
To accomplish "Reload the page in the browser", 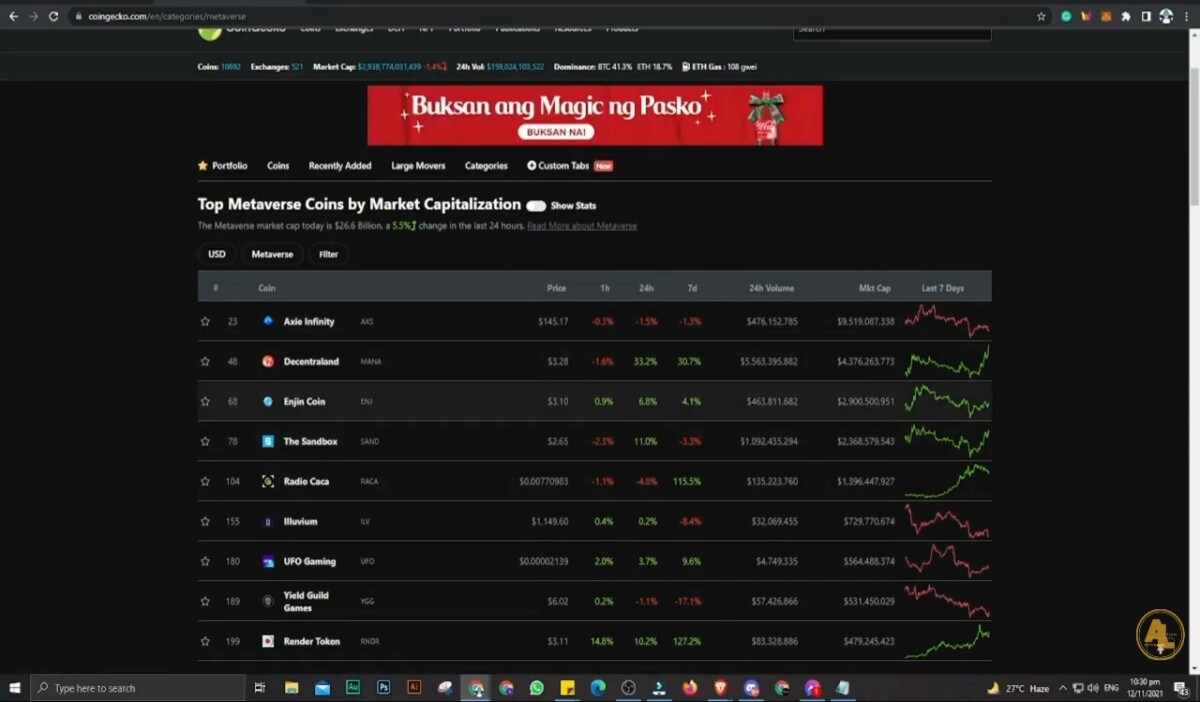I will tap(53, 16).
